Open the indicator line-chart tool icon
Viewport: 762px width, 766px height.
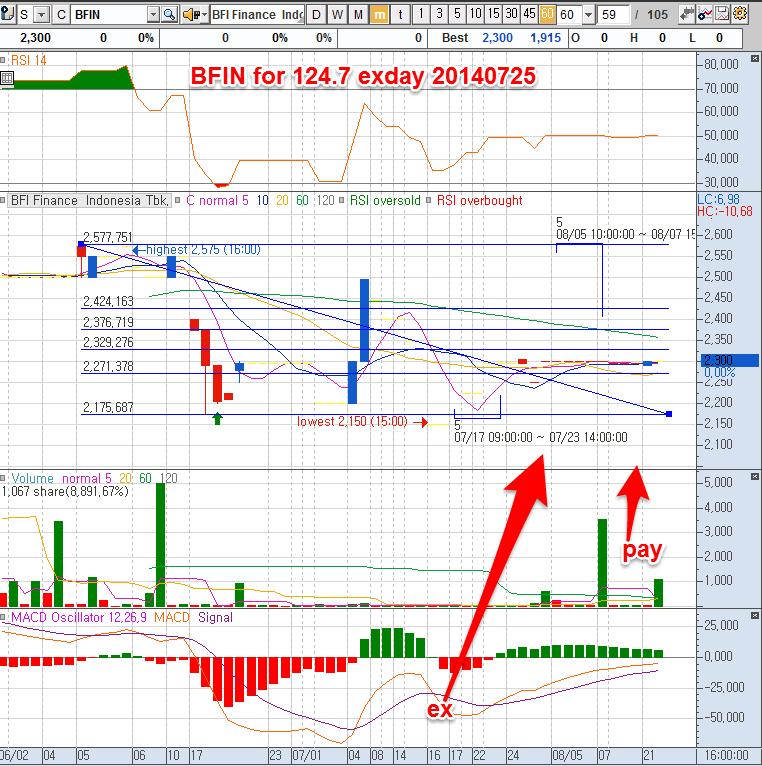(x=704, y=14)
